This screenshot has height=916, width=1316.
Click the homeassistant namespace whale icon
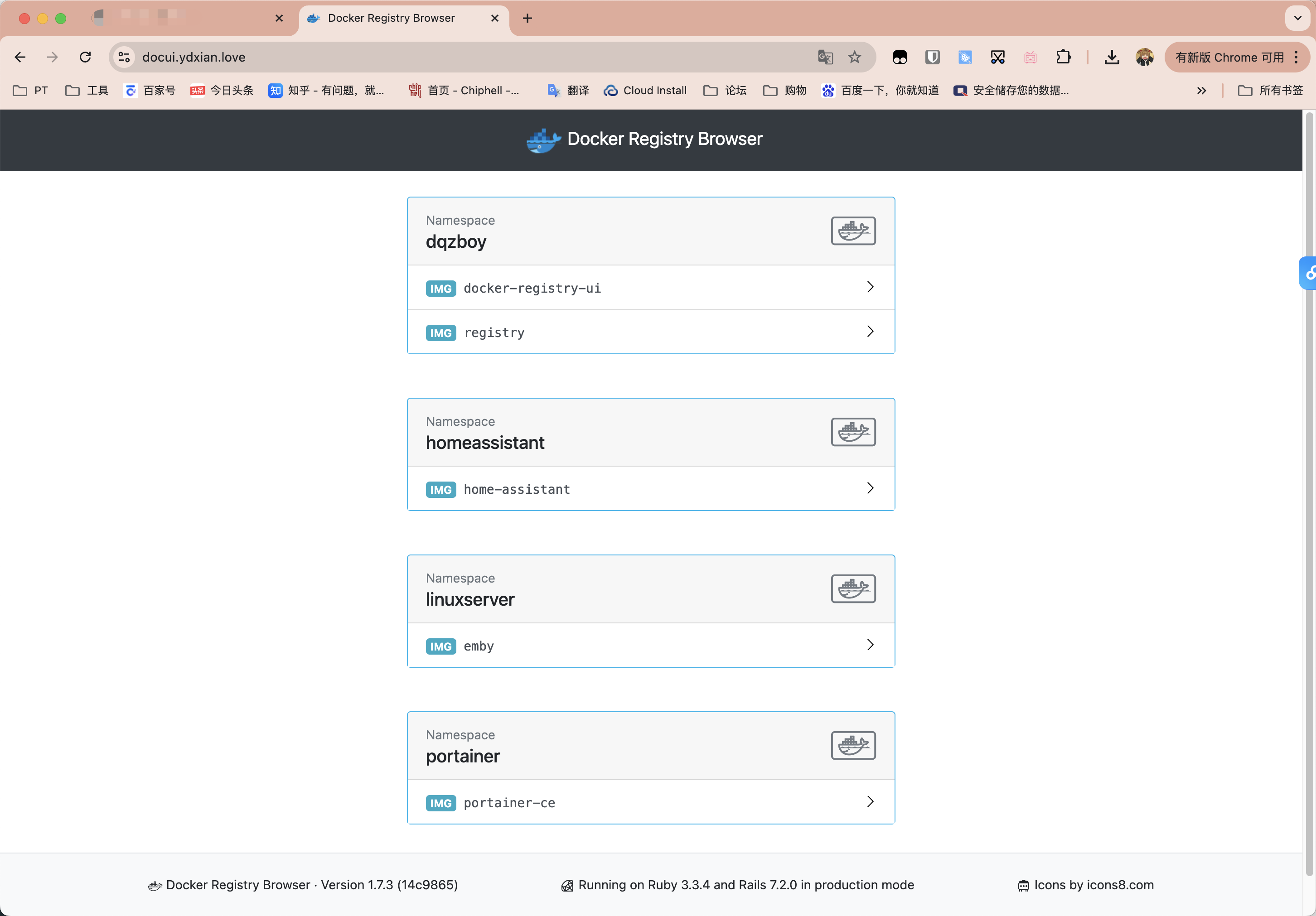(853, 432)
